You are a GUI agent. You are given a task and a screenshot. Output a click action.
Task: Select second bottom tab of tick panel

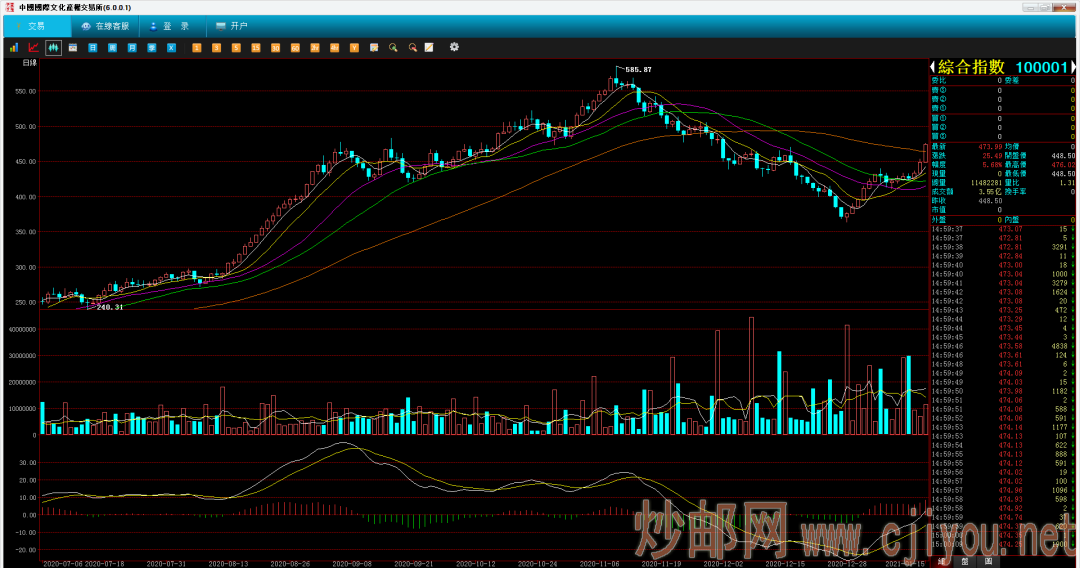click(965, 561)
